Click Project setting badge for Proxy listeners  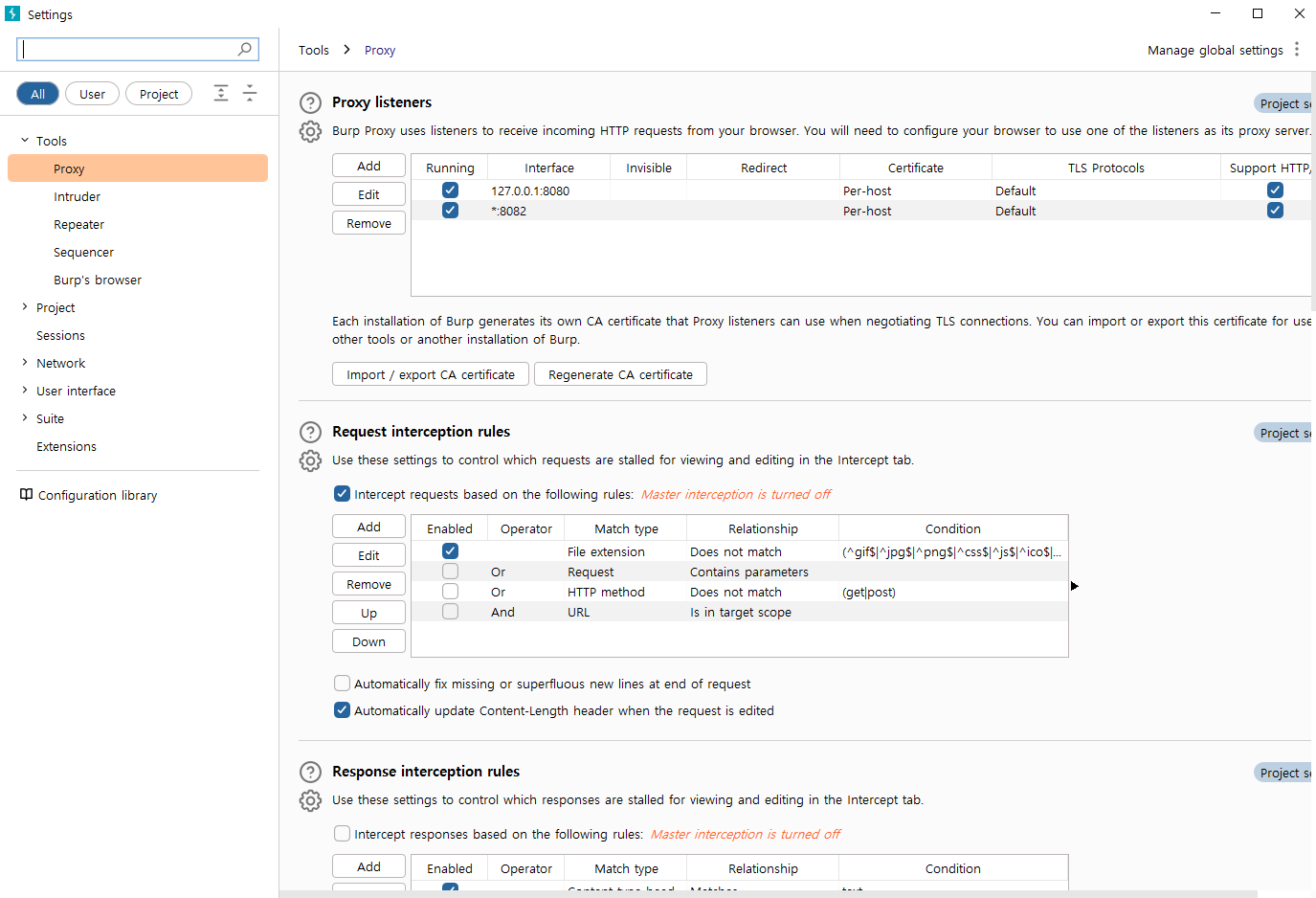pyautogui.click(x=1283, y=103)
